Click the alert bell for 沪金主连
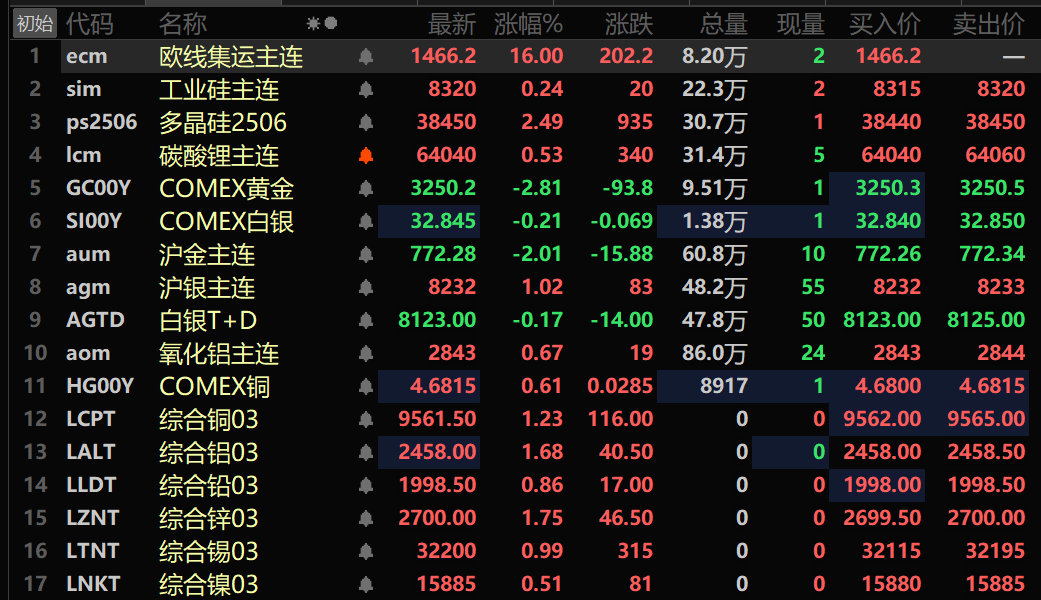Screen dimensions: 1041x600 point(366,254)
